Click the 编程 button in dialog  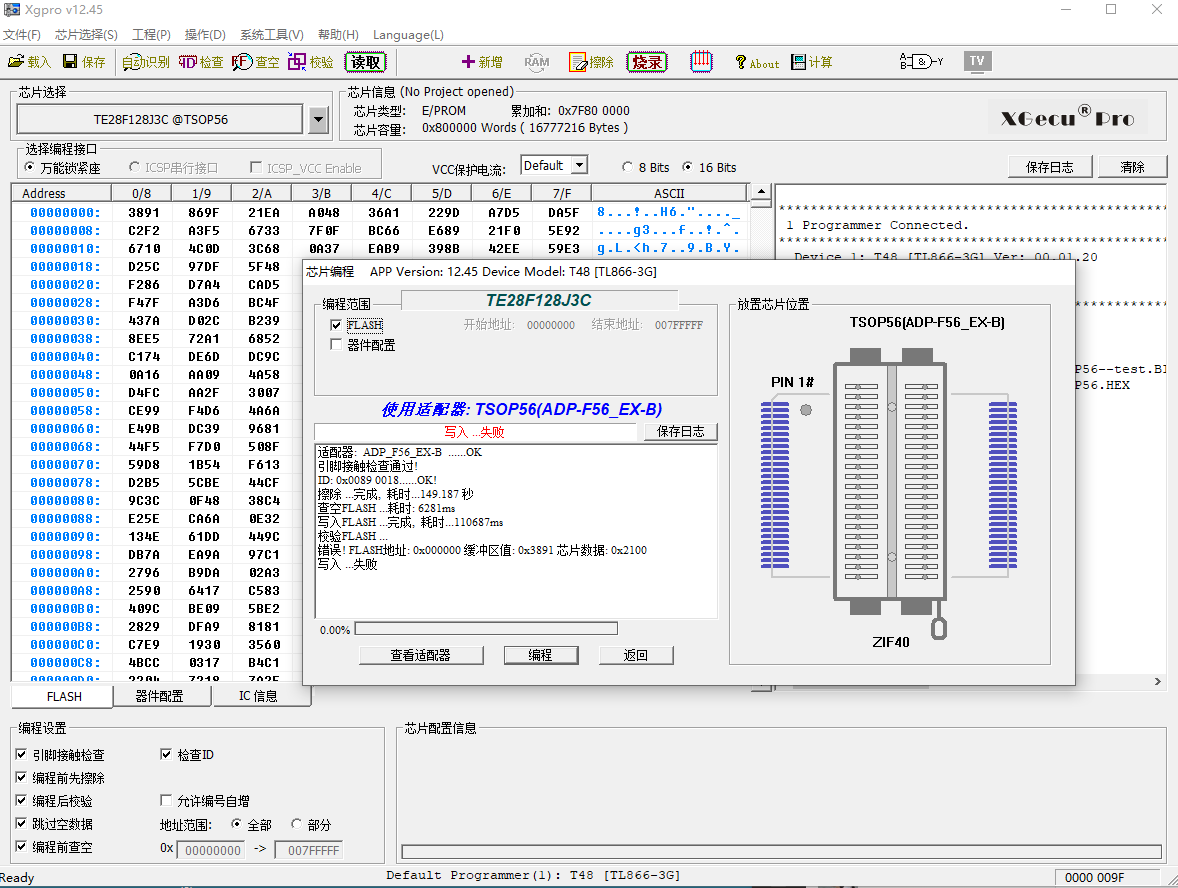tap(540, 655)
